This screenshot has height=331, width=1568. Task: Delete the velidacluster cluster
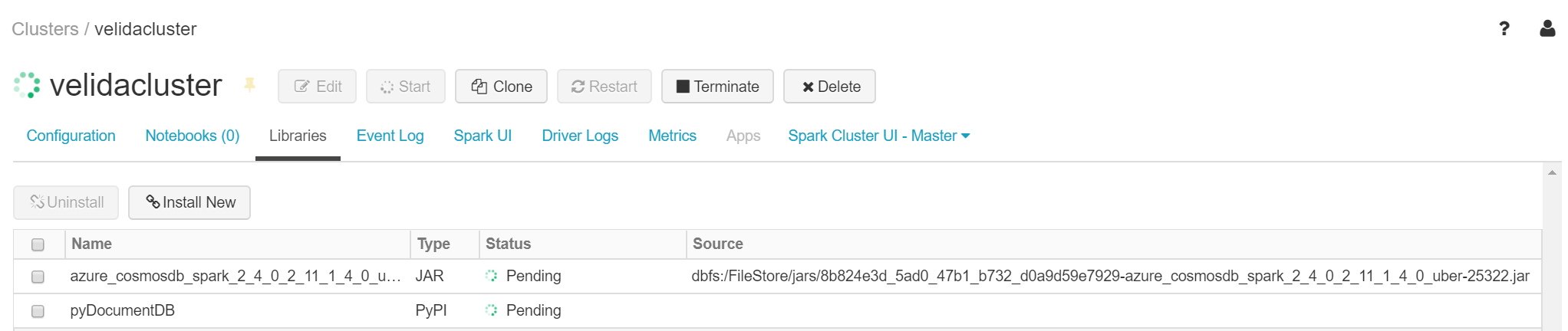tap(829, 87)
